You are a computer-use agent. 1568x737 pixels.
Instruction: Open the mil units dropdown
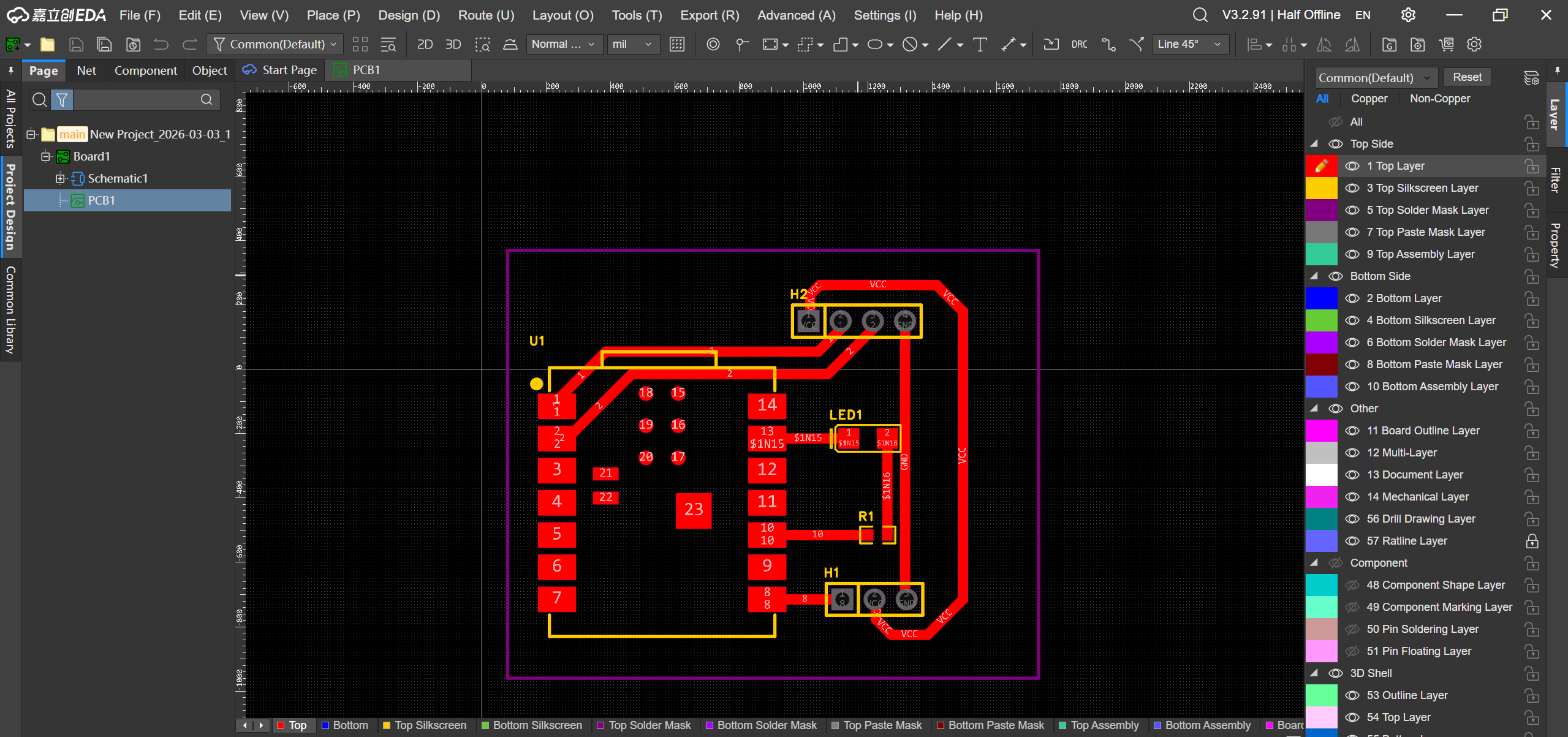[633, 44]
